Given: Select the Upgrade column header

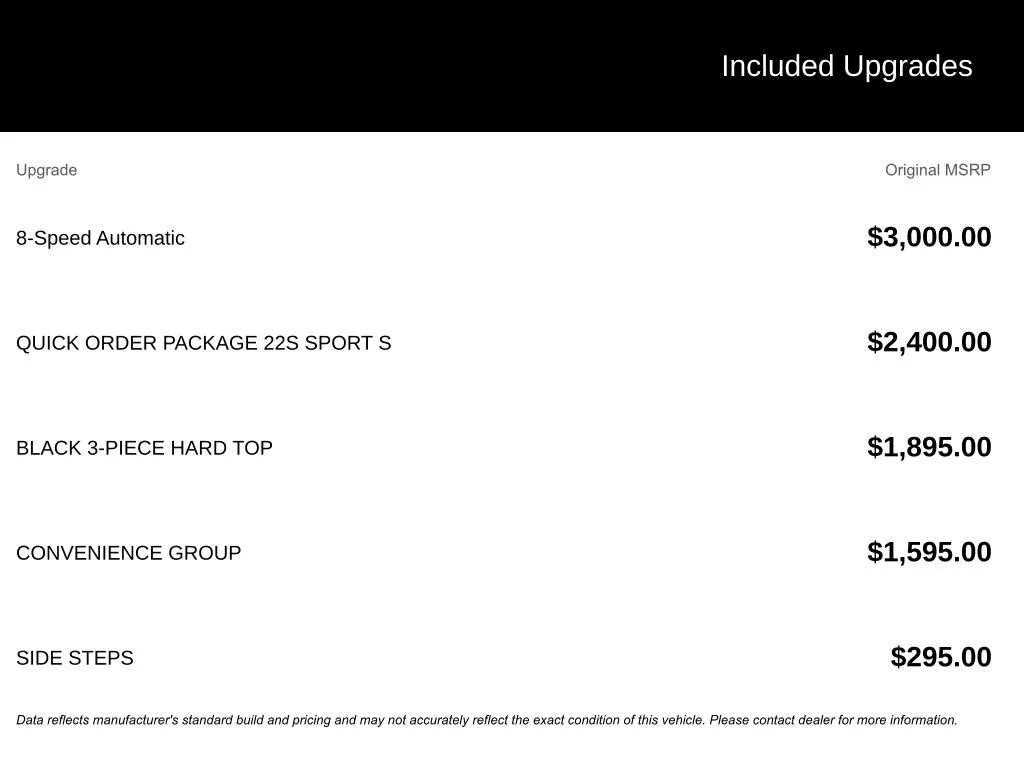Looking at the screenshot, I should click(46, 170).
